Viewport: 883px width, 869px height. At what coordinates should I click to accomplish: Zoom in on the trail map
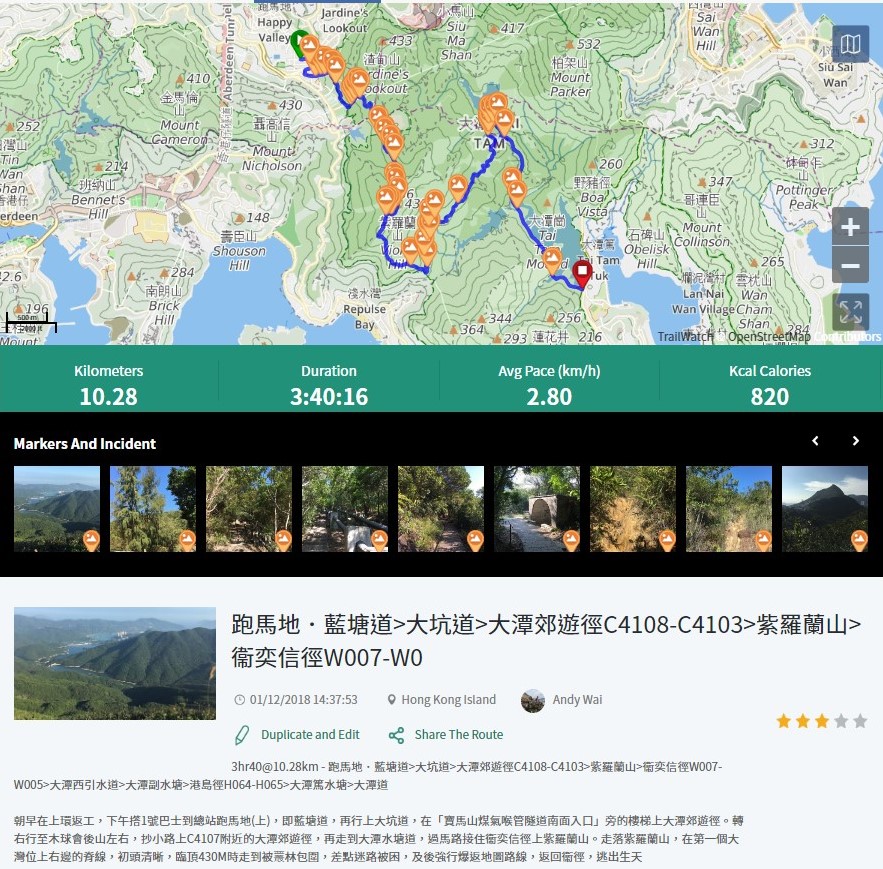pyautogui.click(x=850, y=227)
